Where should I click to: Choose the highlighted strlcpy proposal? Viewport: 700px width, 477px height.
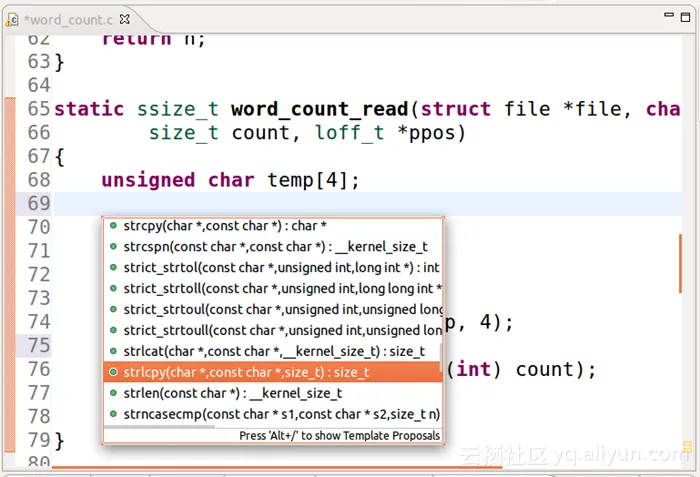click(x=245, y=372)
